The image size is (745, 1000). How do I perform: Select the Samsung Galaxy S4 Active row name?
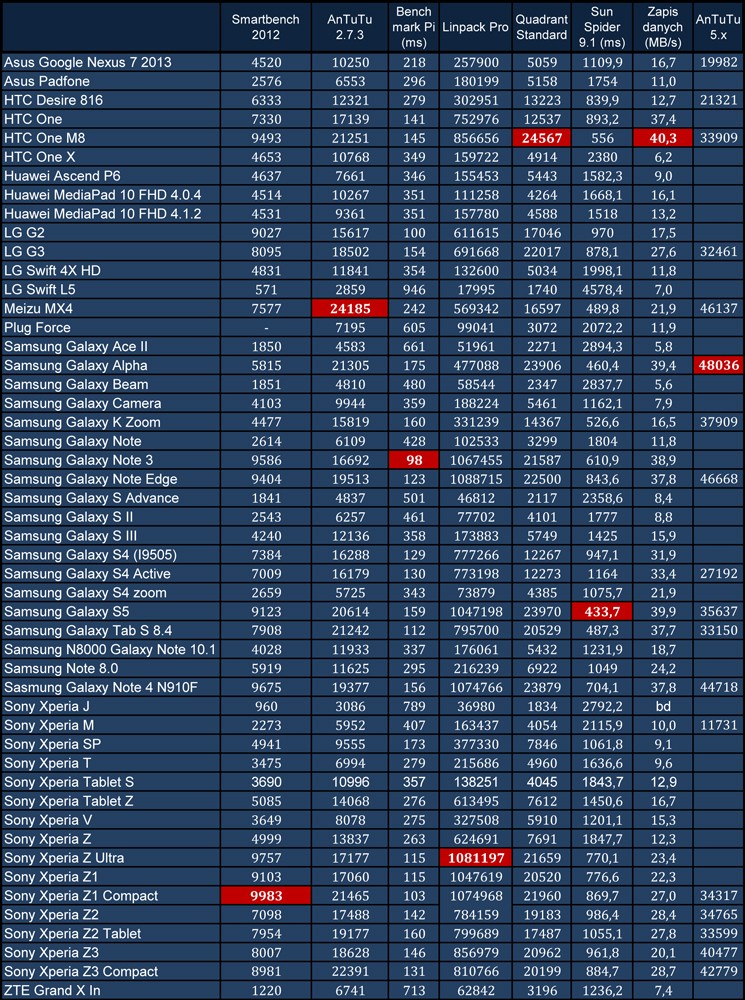pyautogui.click(x=87, y=574)
